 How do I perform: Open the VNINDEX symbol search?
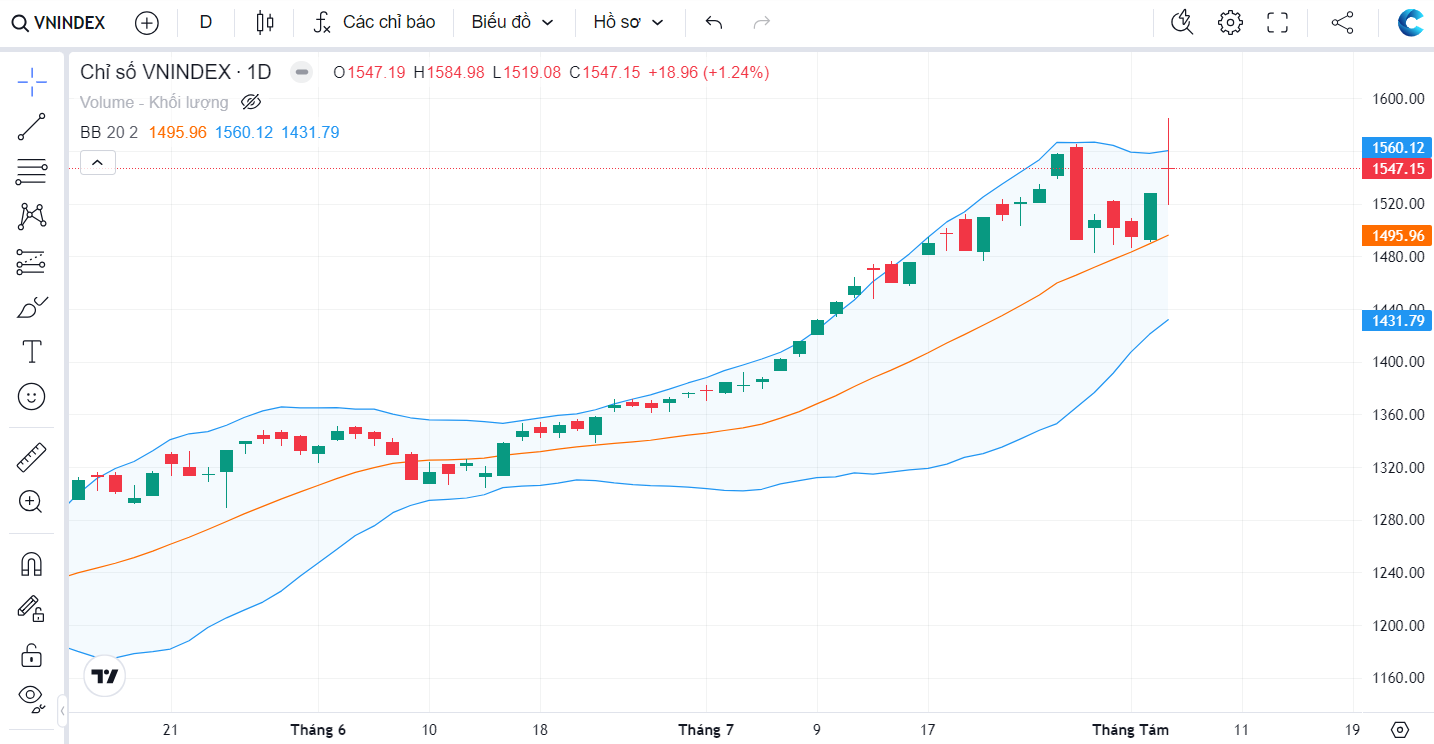tap(59, 22)
